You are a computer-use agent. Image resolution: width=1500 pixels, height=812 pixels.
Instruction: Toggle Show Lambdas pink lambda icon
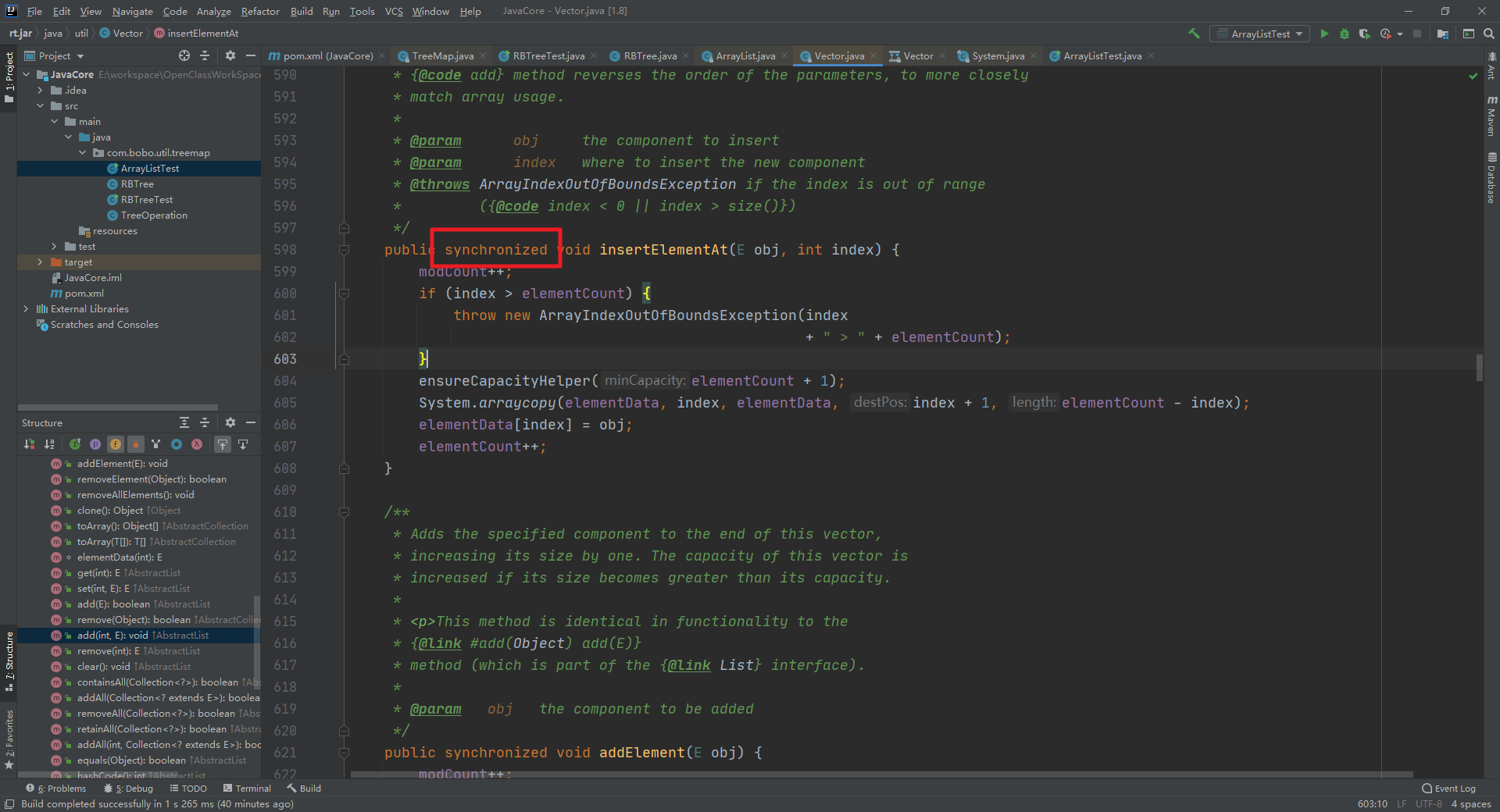[197, 444]
